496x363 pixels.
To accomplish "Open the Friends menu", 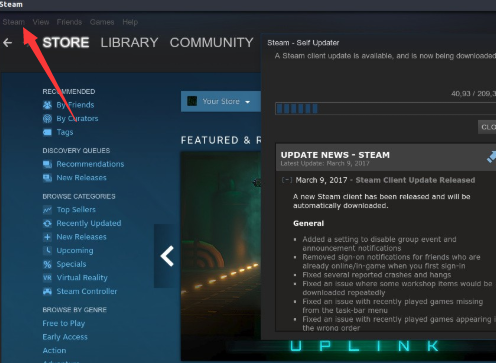I will click(x=69, y=22).
